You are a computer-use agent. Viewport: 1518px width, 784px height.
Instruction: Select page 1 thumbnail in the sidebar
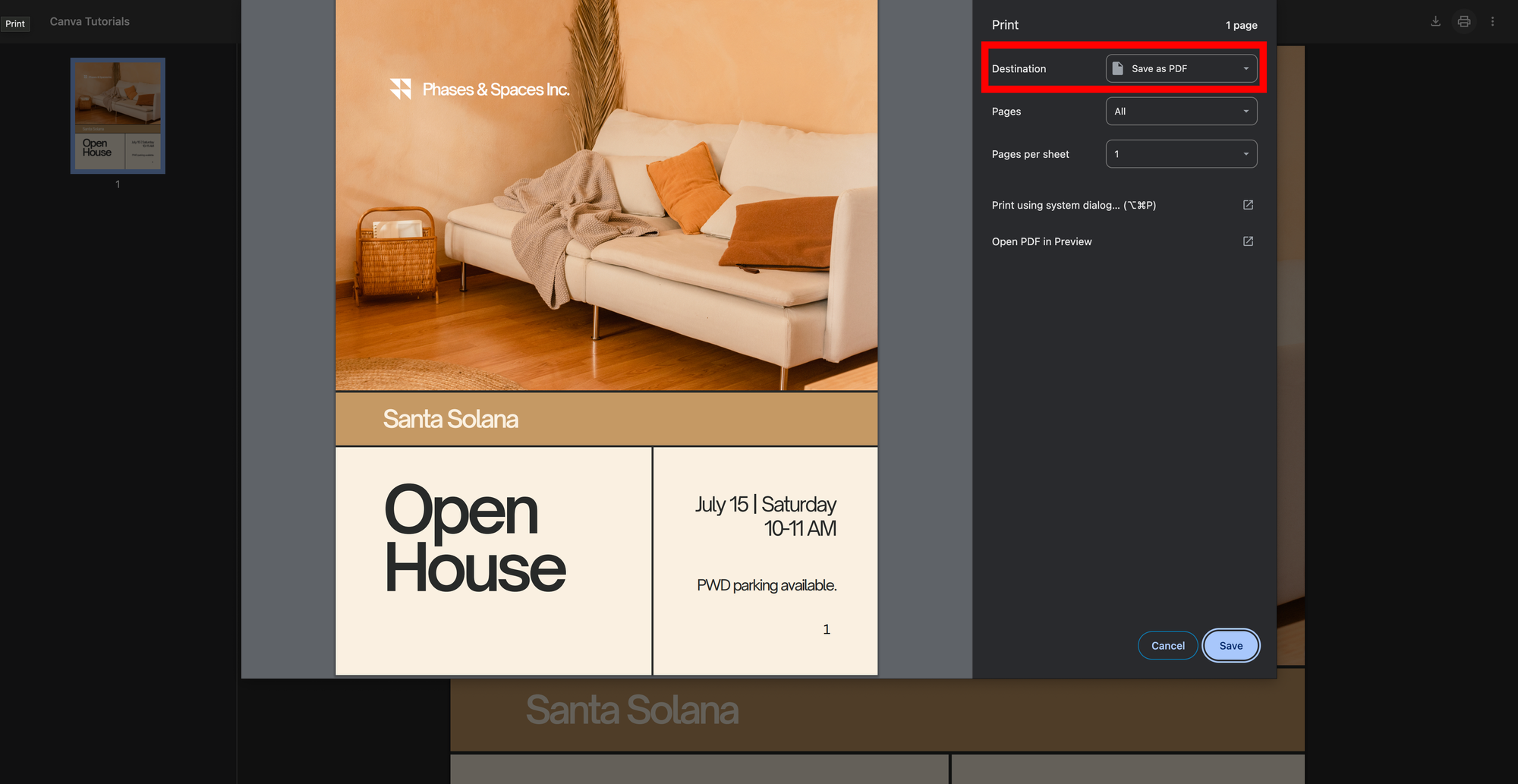pyautogui.click(x=117, y=115)
